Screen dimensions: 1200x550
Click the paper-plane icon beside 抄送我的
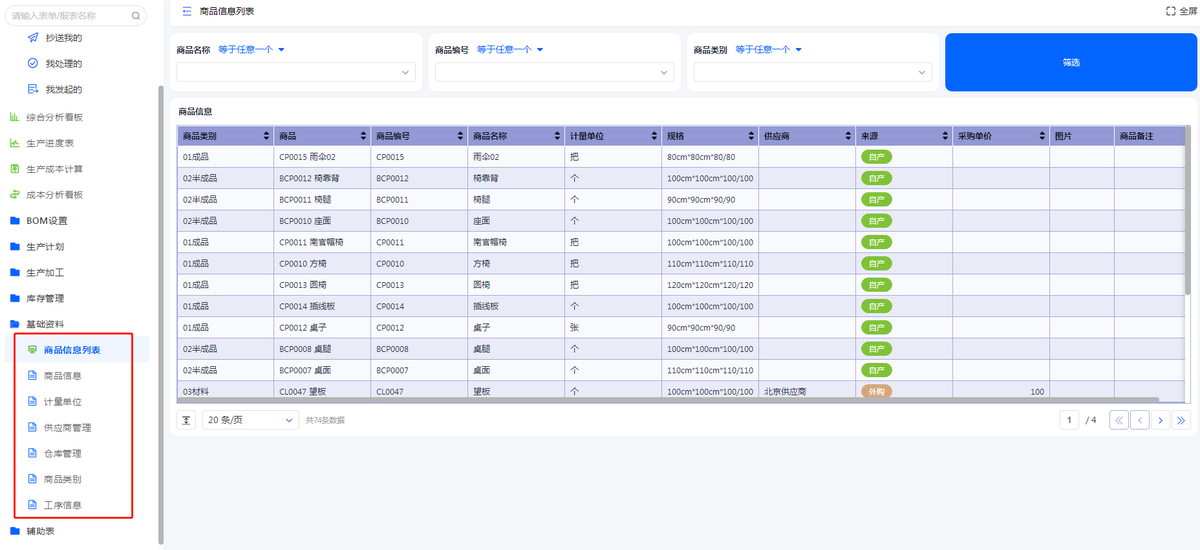[33, 37]
